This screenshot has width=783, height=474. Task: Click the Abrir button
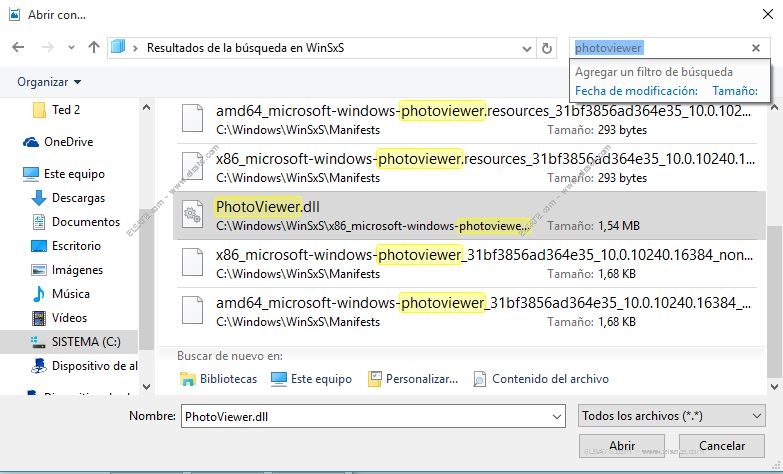[x=622, y=446]
